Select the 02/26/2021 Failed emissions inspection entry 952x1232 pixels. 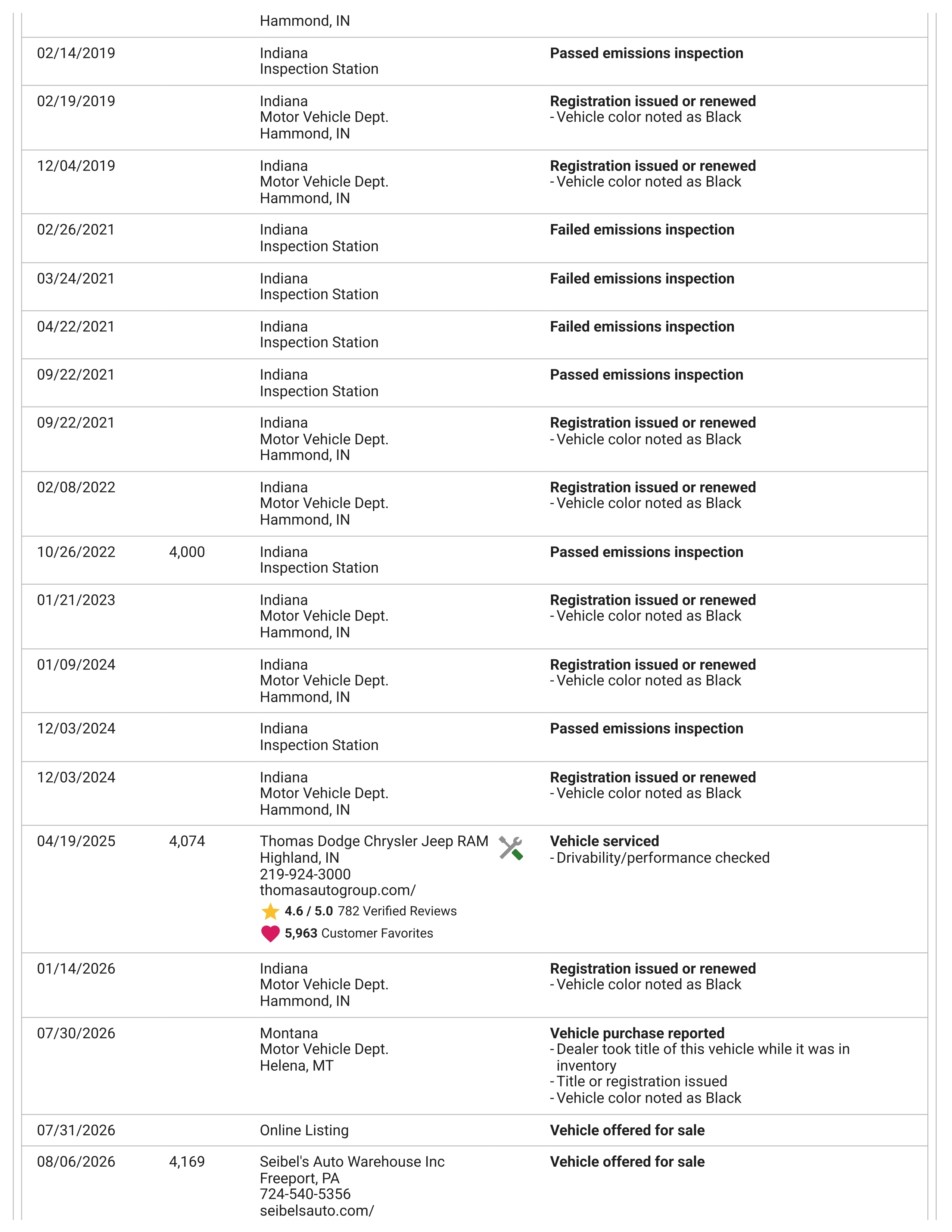[x=474, y=238]
